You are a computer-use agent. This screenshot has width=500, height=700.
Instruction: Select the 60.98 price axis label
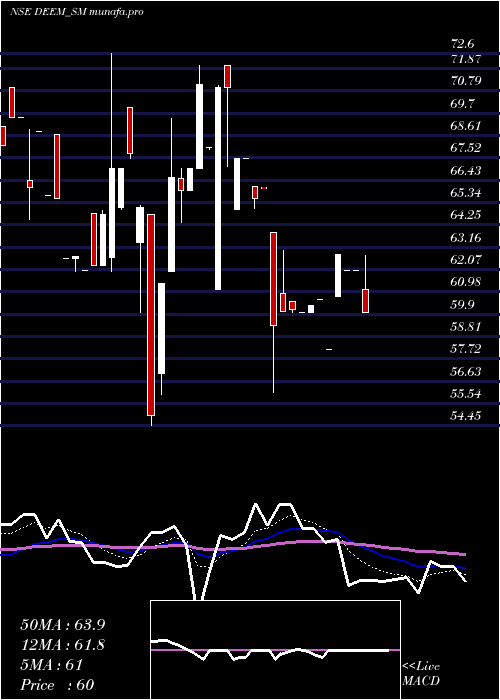[x=466, y=282]
